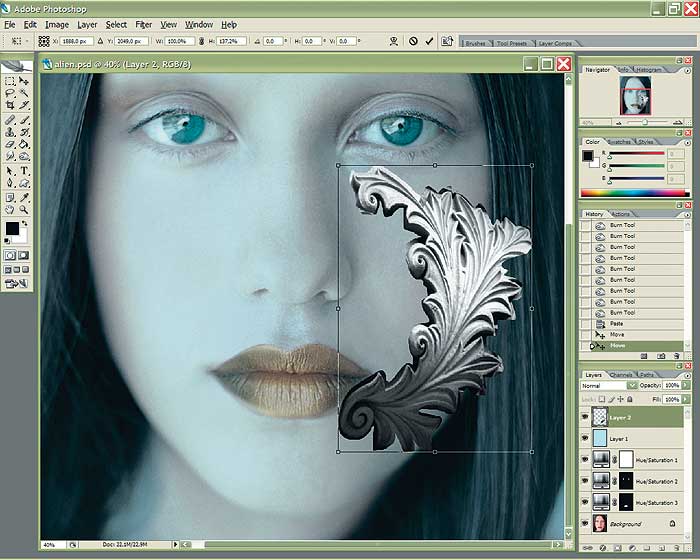
Task: Open the File menu
Action: (9, 25)
